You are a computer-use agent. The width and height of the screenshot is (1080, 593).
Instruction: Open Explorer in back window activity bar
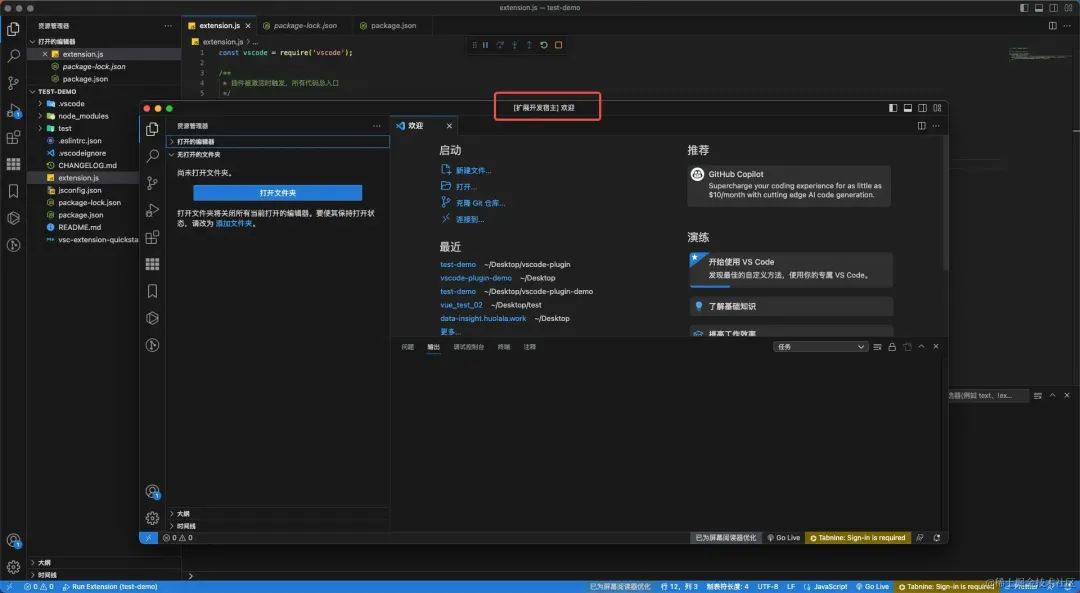pyautogui.click(x=13, y=29)
